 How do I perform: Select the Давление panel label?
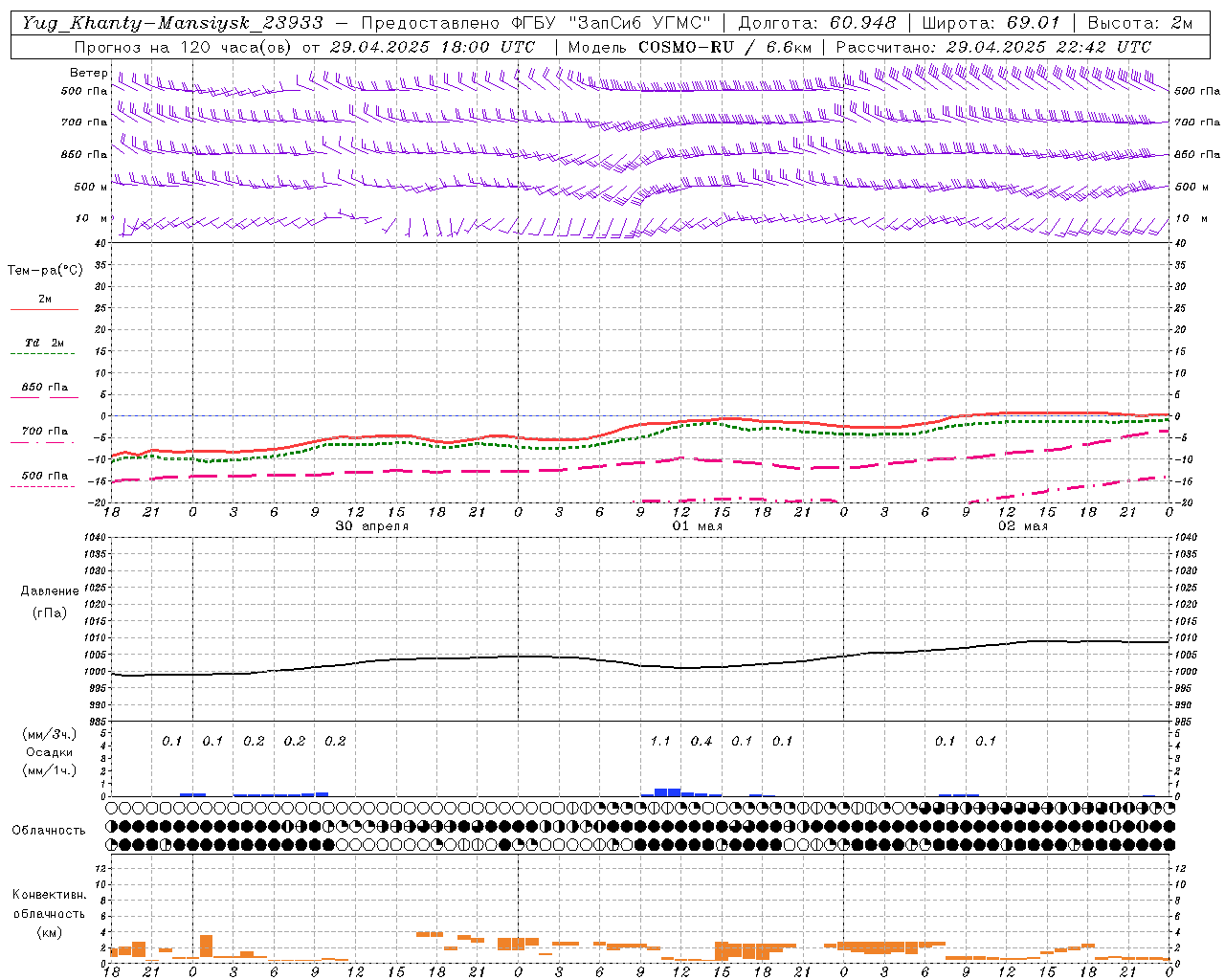(50, 591)
